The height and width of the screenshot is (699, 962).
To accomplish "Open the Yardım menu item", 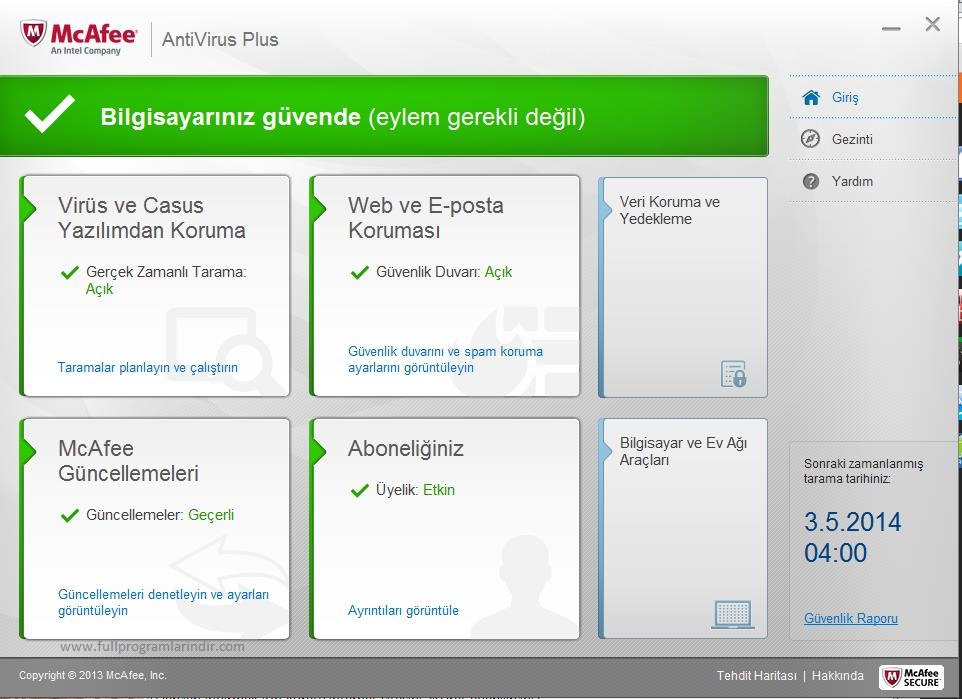I will point(852,181).
